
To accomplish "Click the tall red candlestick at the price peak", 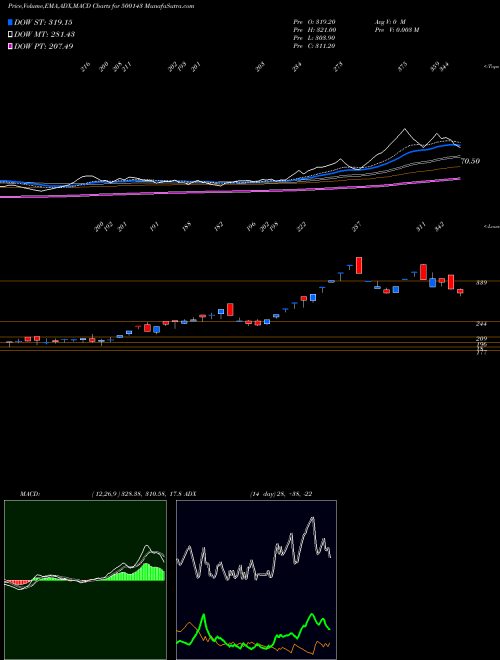I will point(359,265).
